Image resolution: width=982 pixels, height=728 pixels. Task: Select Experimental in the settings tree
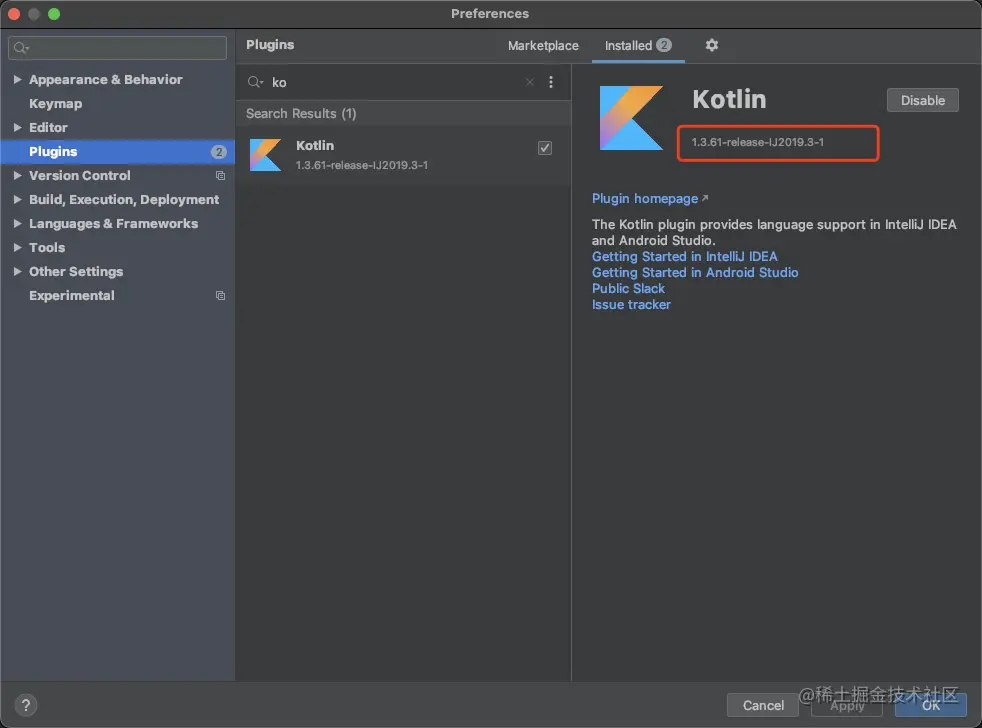coord(71,296)
